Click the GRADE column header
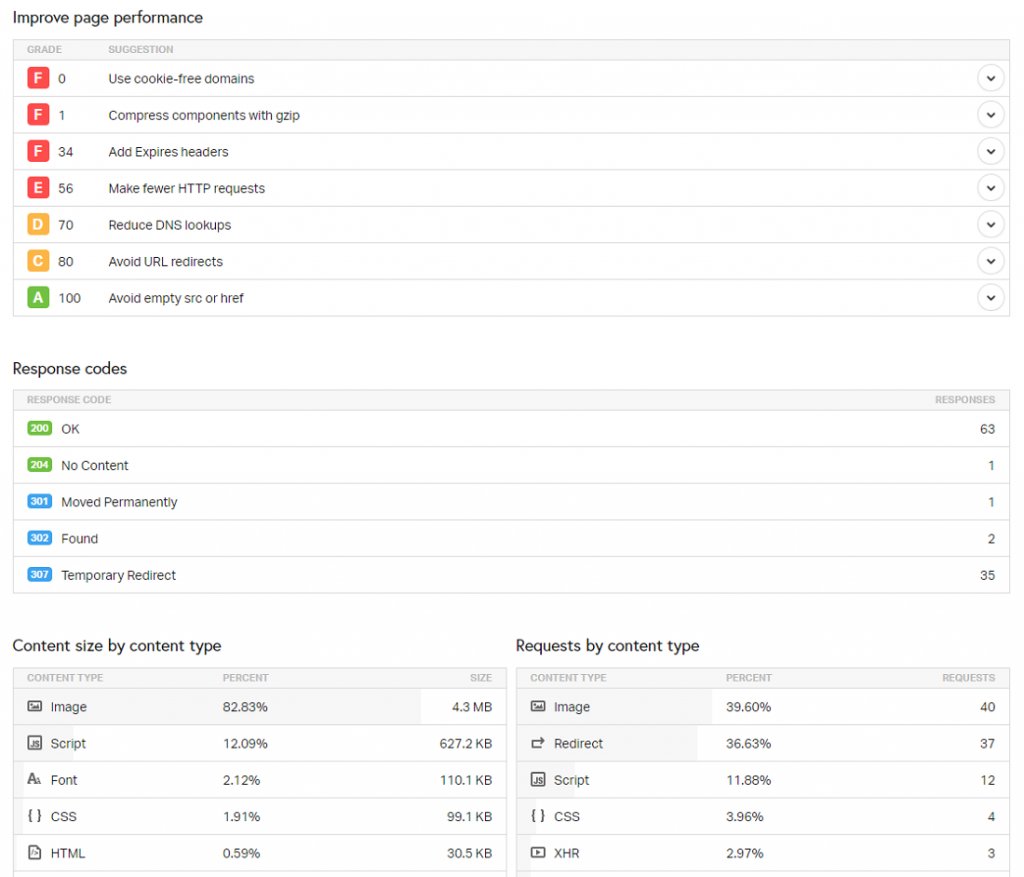Image resolution: width=1024 pixels, height=877 pixels. coord(43,49)
